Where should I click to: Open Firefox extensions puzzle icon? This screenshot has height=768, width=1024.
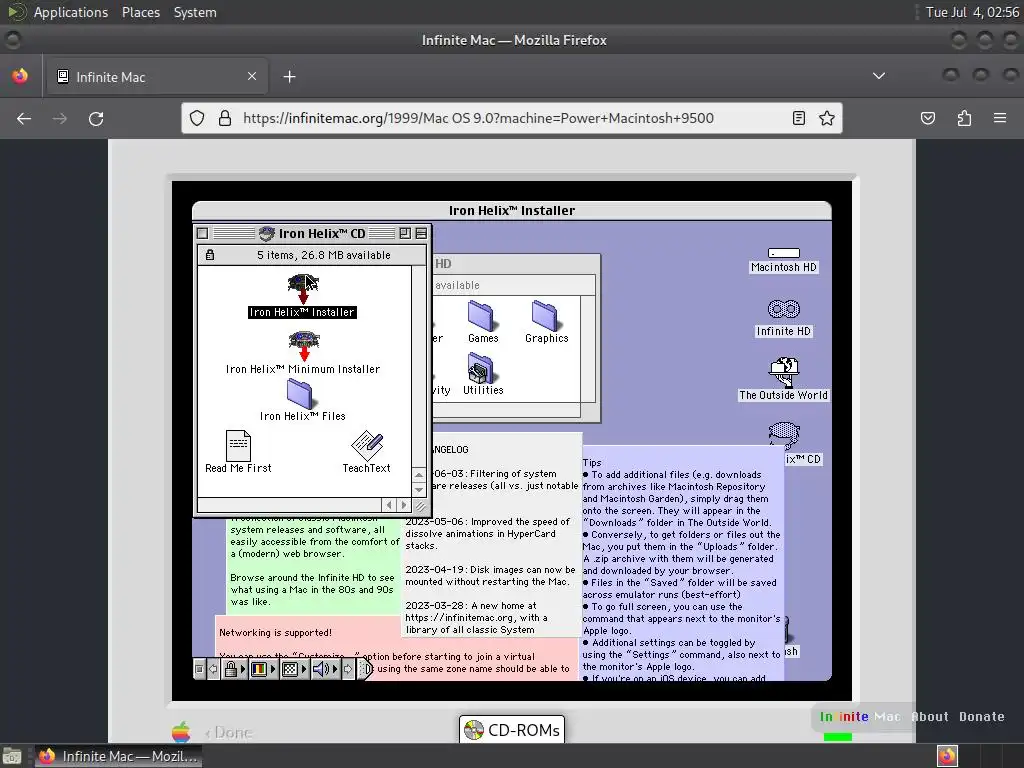(964, 118)
